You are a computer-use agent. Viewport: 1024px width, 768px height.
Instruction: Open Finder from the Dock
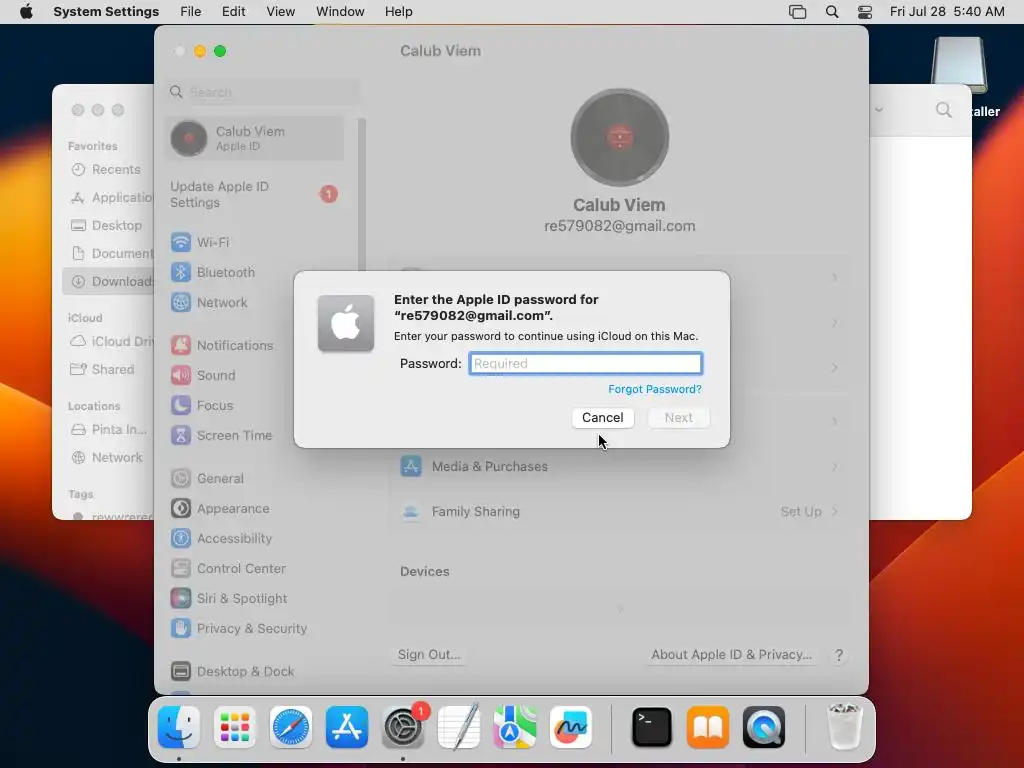pos(179,727)
